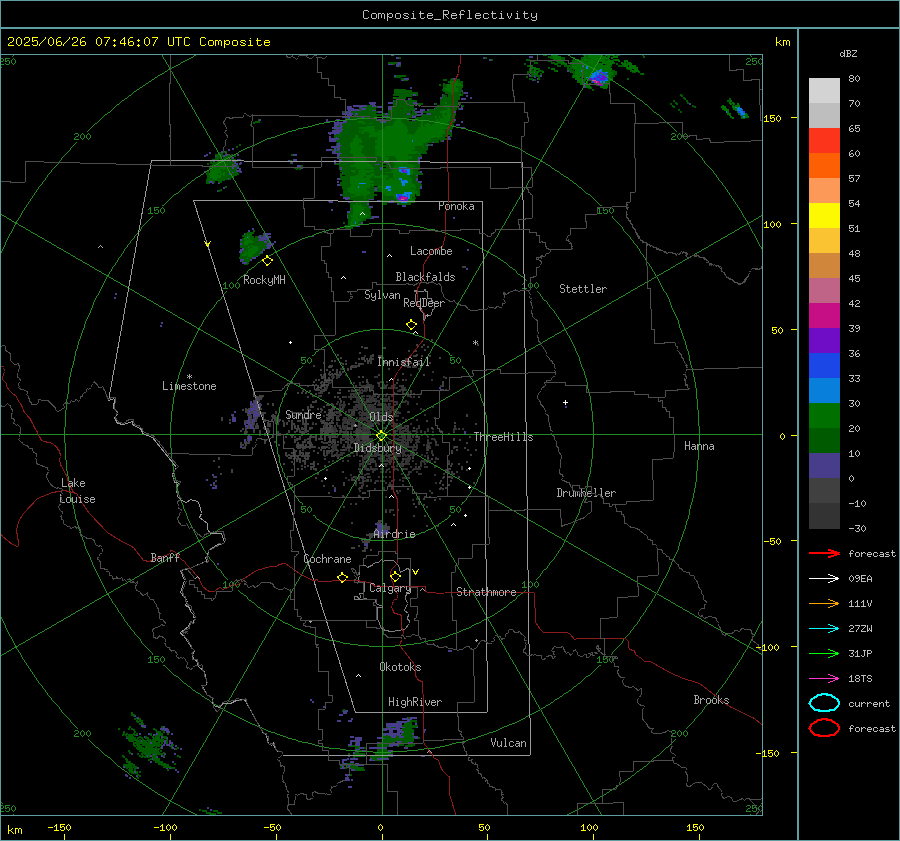Click the Ponoka city label

tap(456, 206)
